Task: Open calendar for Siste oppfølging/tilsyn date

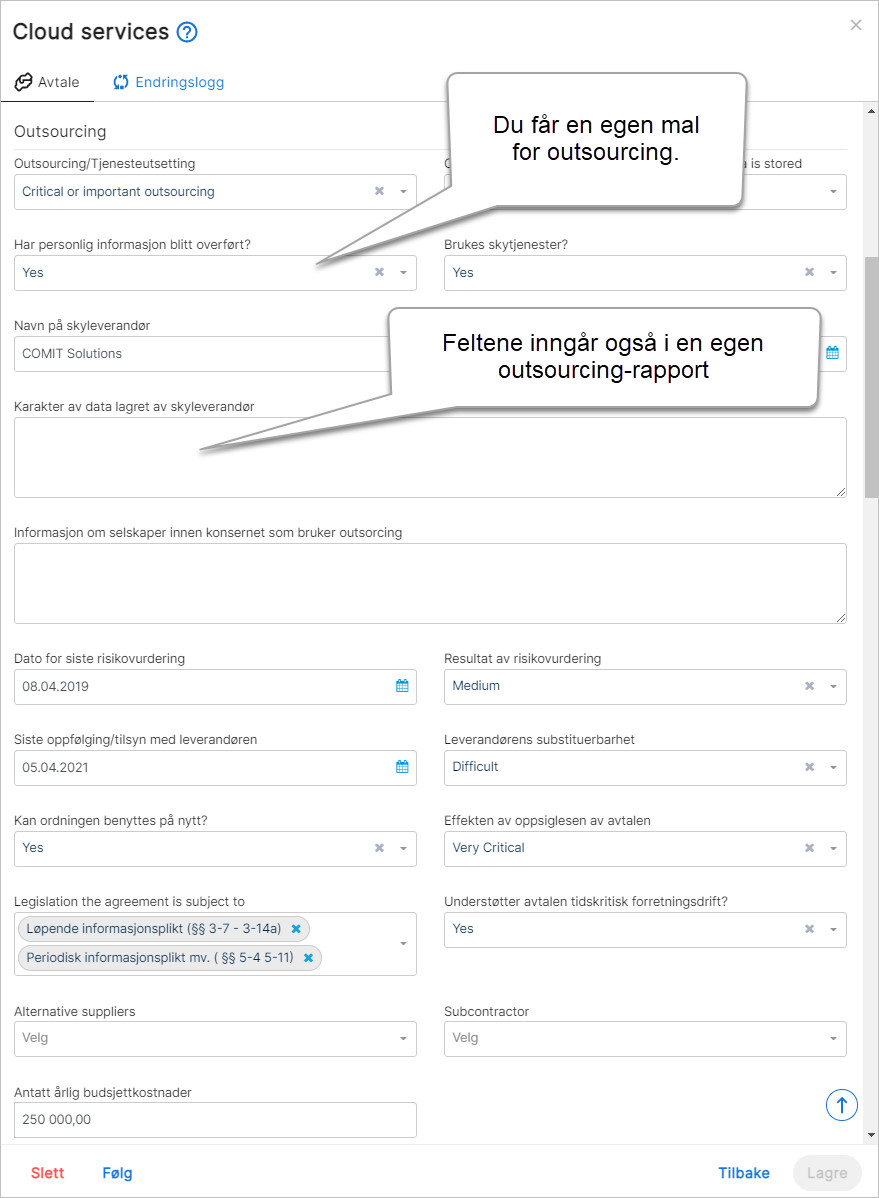Action: 402,767
